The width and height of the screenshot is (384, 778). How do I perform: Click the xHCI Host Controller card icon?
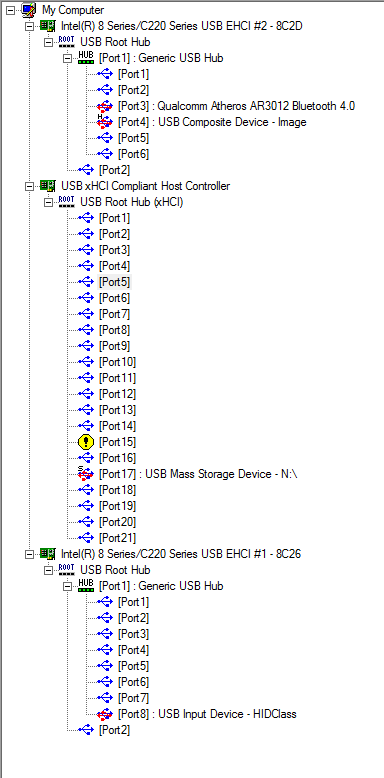tap(48, 186)
